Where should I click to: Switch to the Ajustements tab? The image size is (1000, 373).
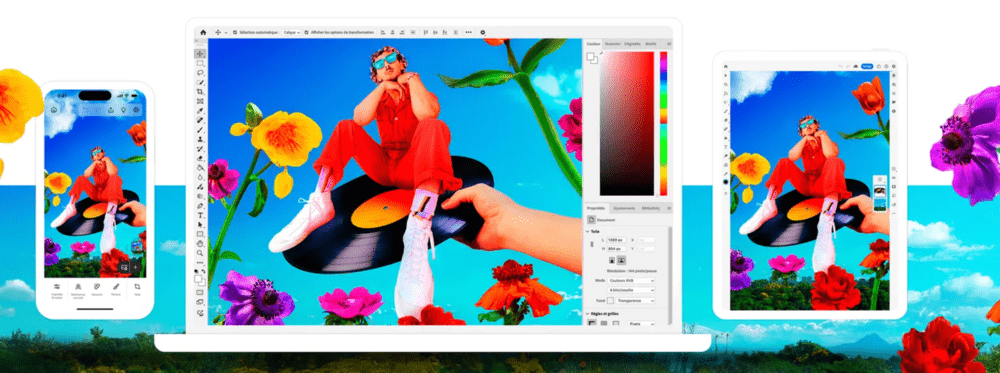tap(624, 208)
